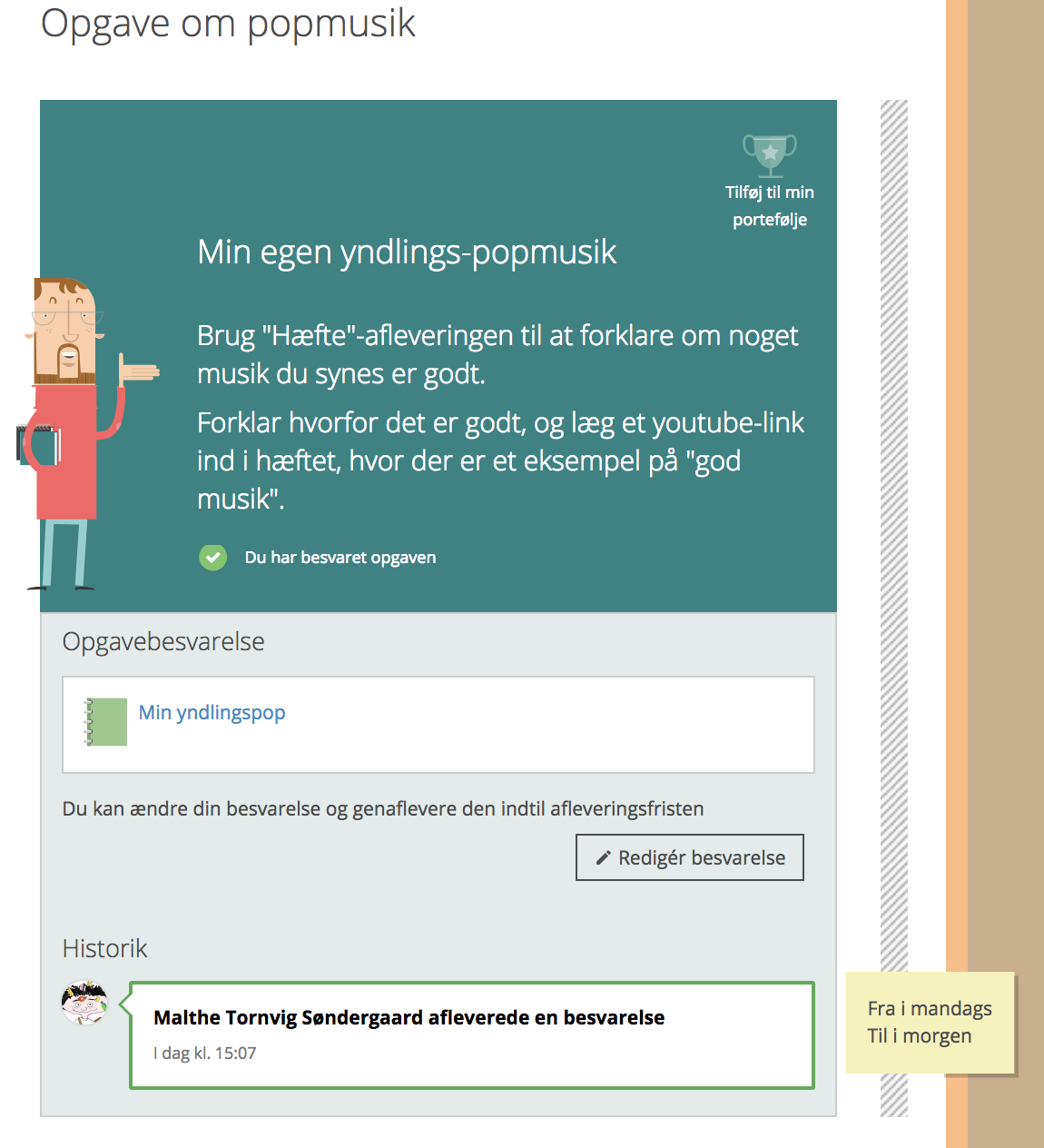This screenshot has width=1044, height=1148.
Task: Click the 'Min egen yndlings-popmusik' heading
Action: [x=407, y=252]
